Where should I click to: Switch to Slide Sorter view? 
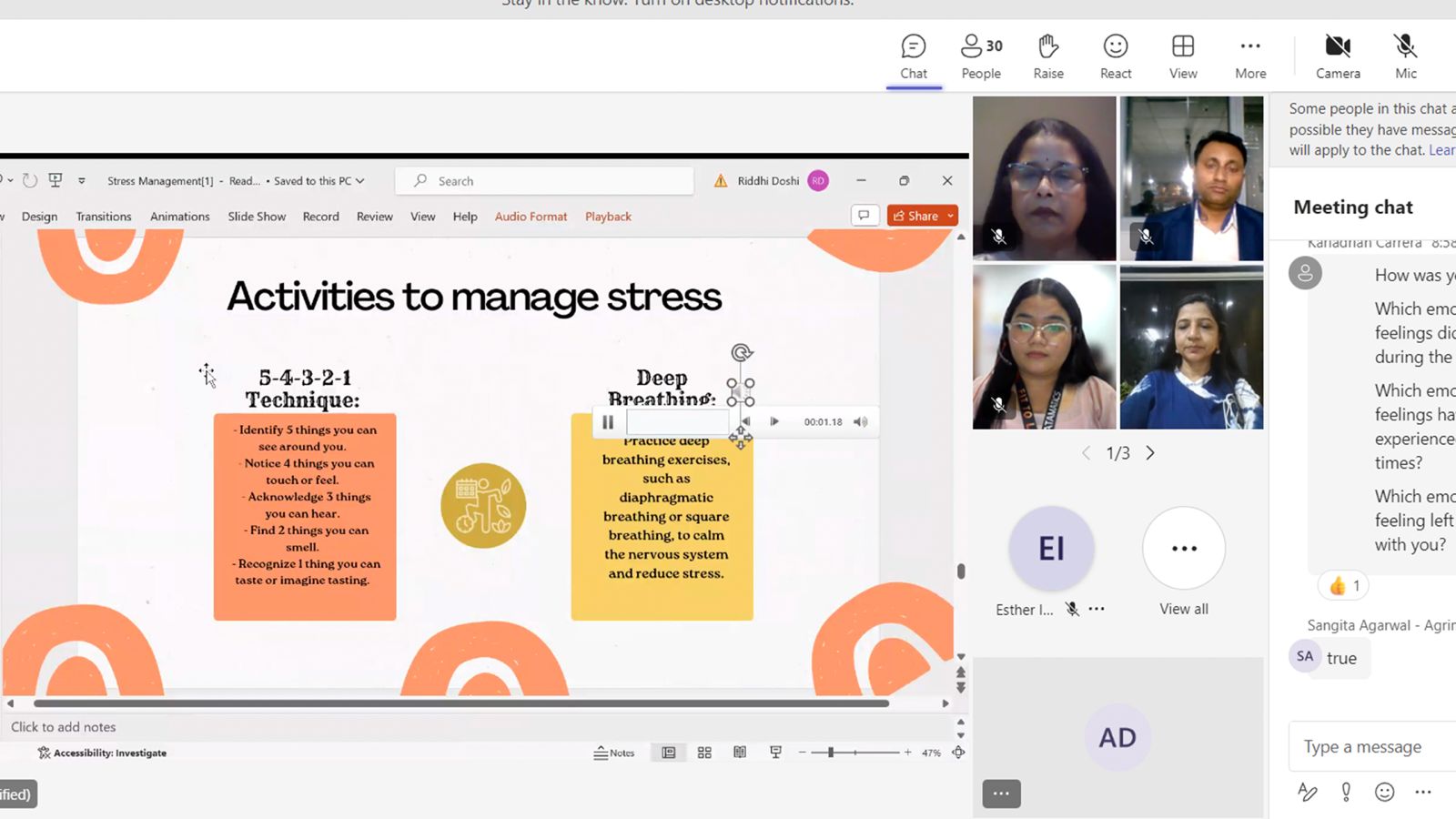[704, 753]
